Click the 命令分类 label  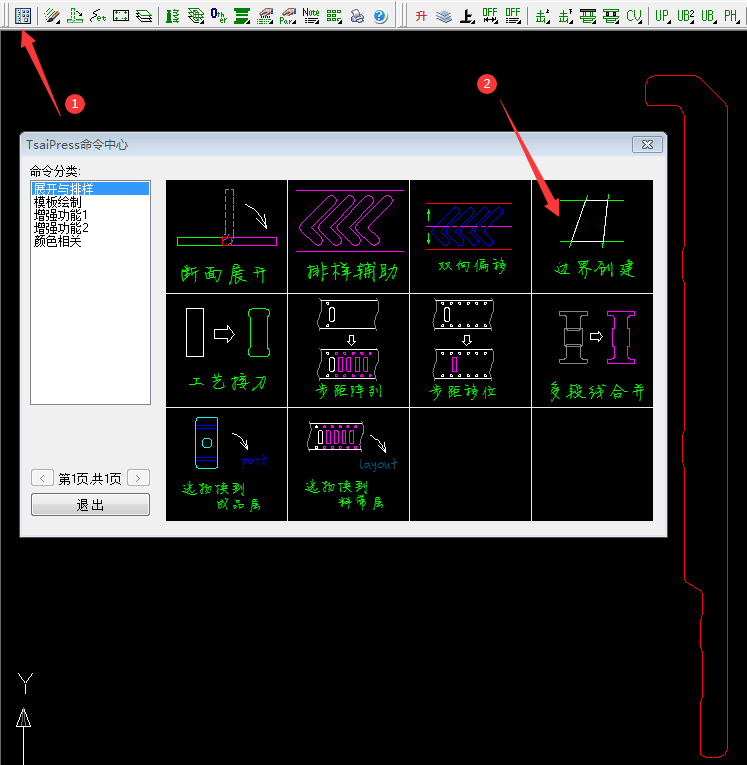click(55, 171)
